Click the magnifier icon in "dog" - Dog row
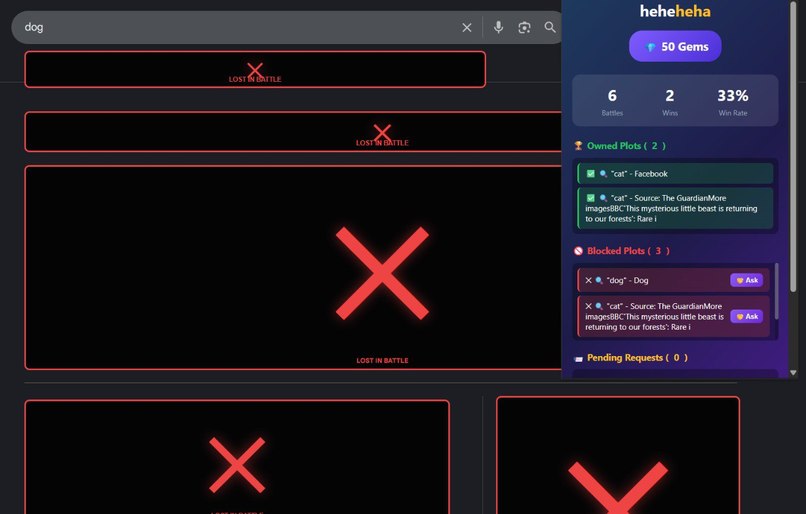The image size is (806, 514). tap(599, 280)
